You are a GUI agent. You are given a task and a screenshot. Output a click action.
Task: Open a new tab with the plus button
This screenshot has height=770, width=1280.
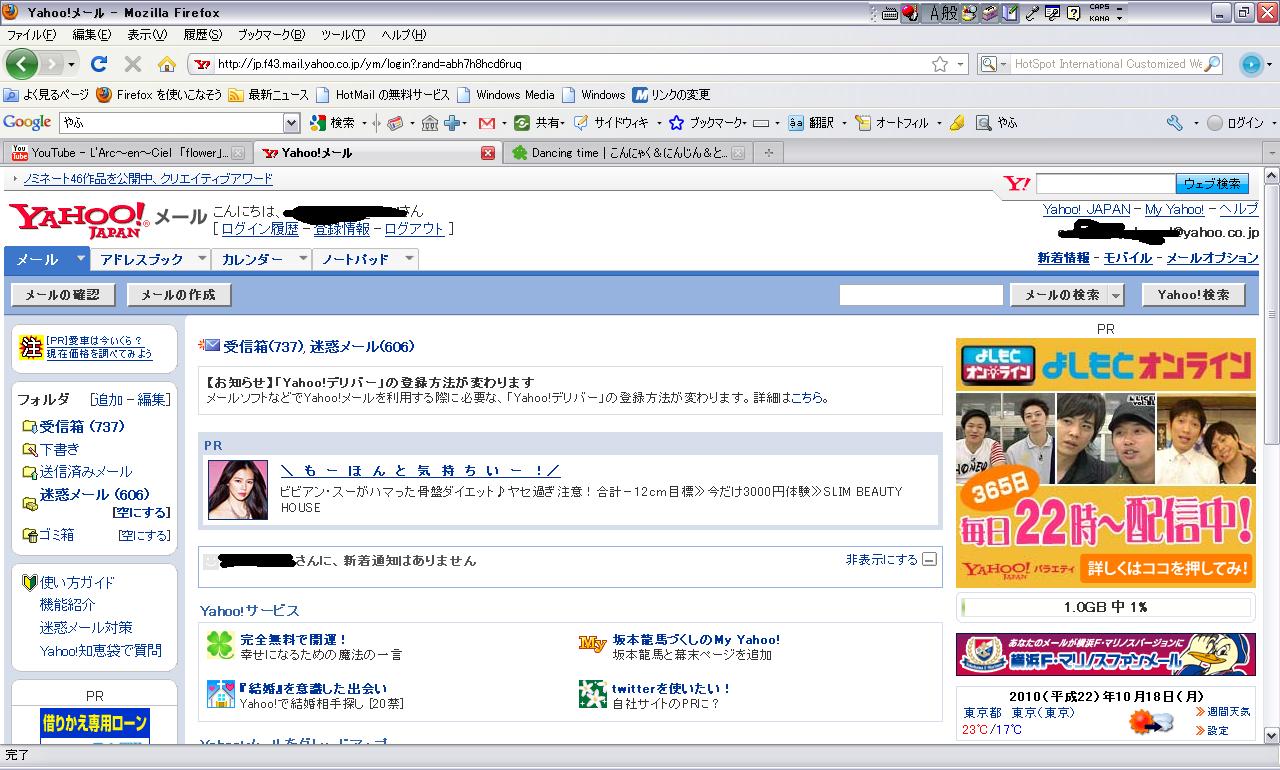click(768, 153)
